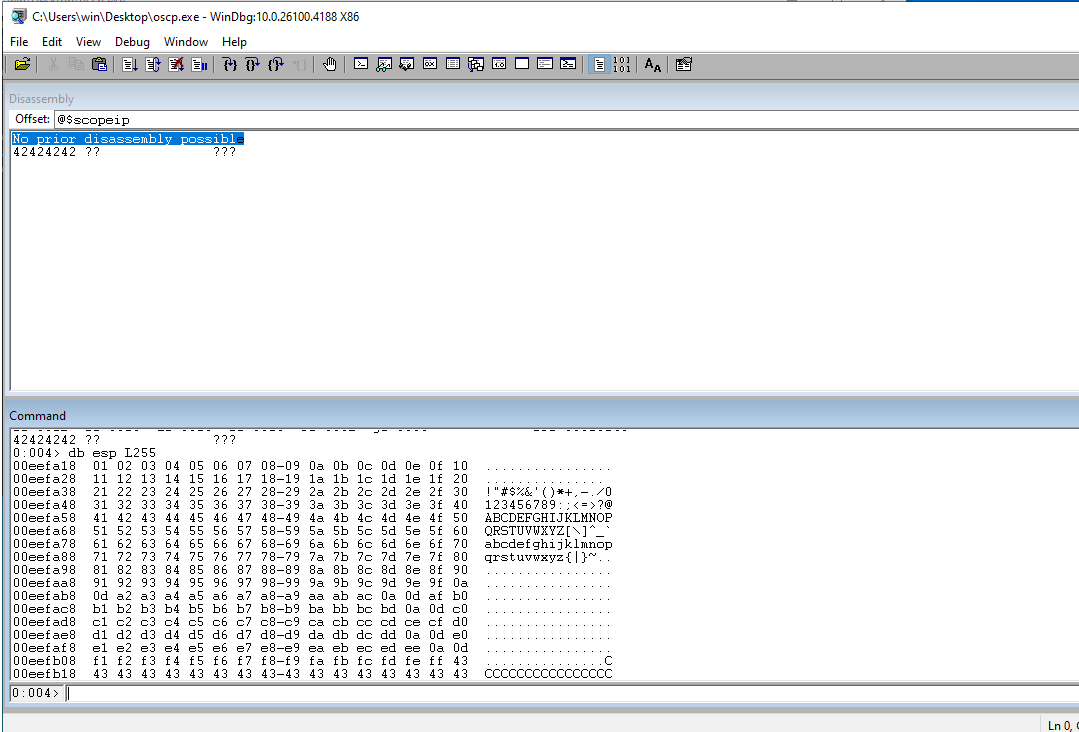Image resolution: width=1079 pixels, height=732 pixels.
Task: Click the Open source file icon
Action: click(22, 65)
